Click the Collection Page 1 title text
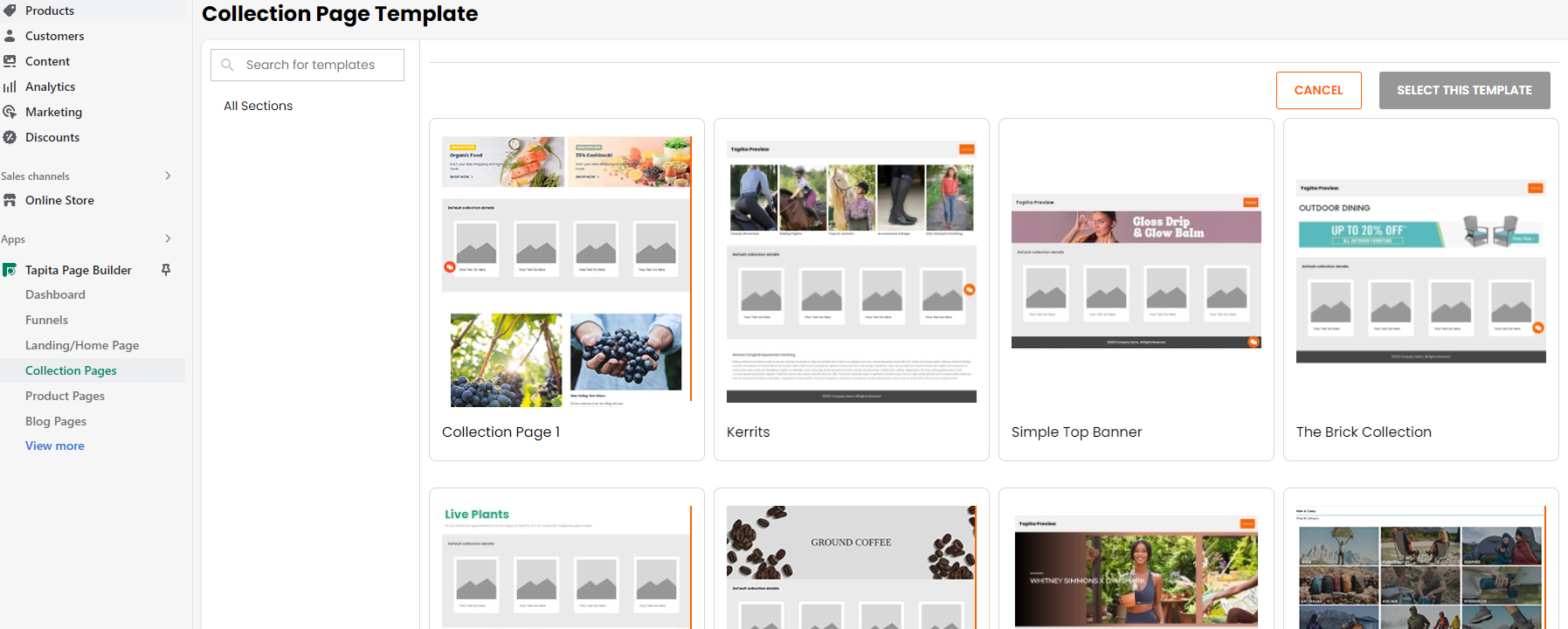 [x=501, y=432]
